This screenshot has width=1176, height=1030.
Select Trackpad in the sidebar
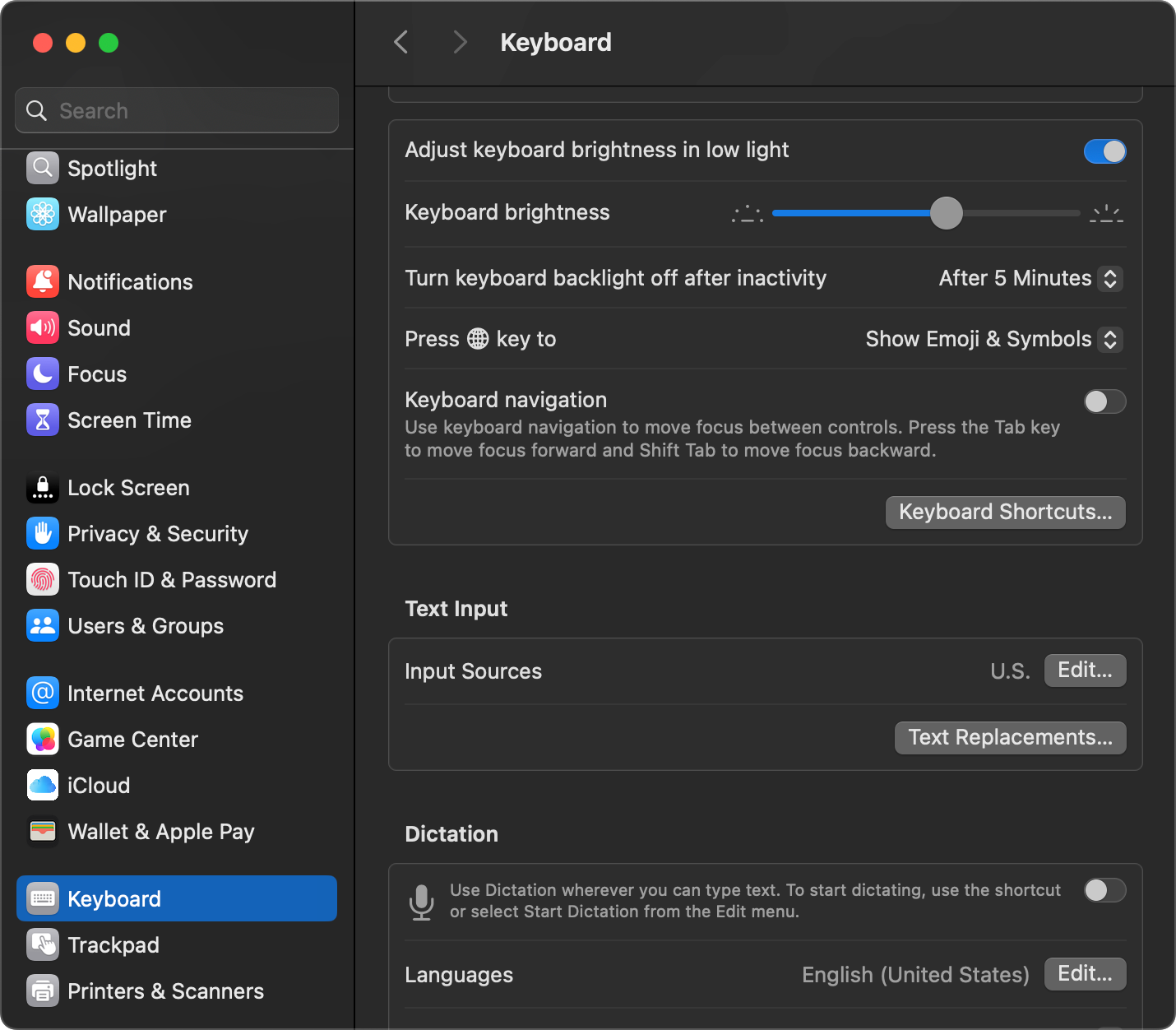[x=177, y=944]
